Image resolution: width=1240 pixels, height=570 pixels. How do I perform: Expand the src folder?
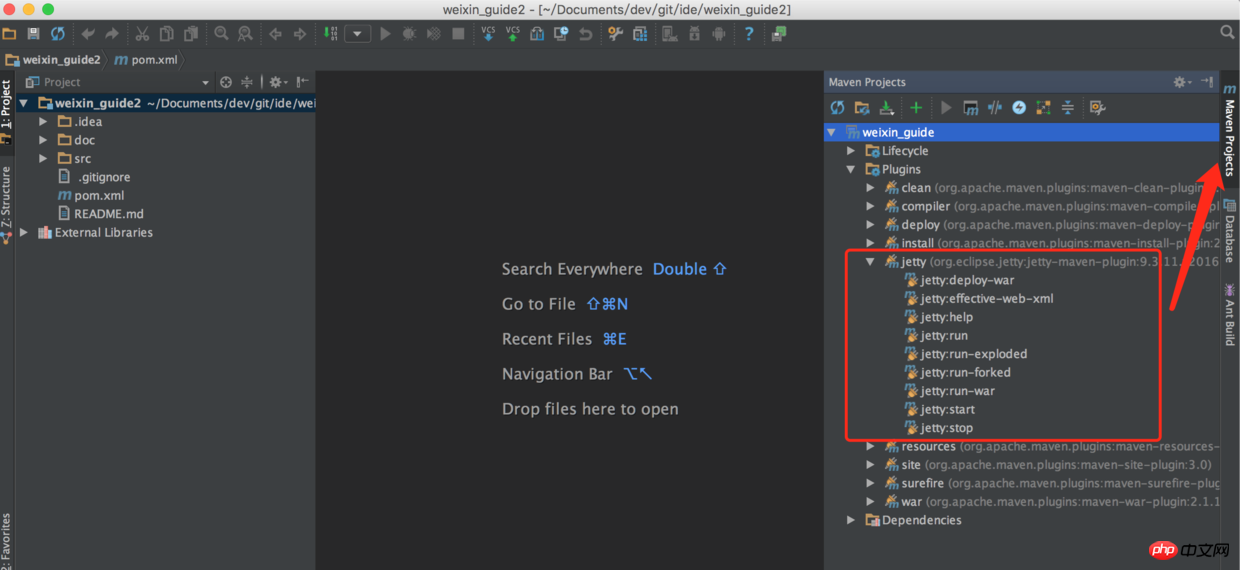43,158
